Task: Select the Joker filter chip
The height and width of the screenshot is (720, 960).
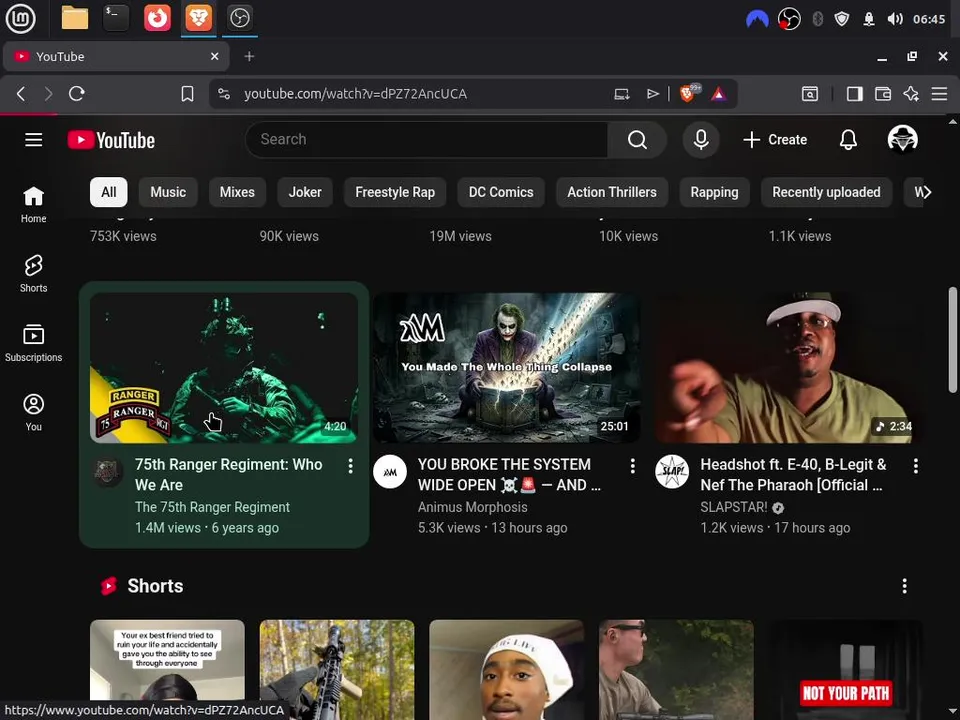Action: pyautogui.click(x=305, y=192)
